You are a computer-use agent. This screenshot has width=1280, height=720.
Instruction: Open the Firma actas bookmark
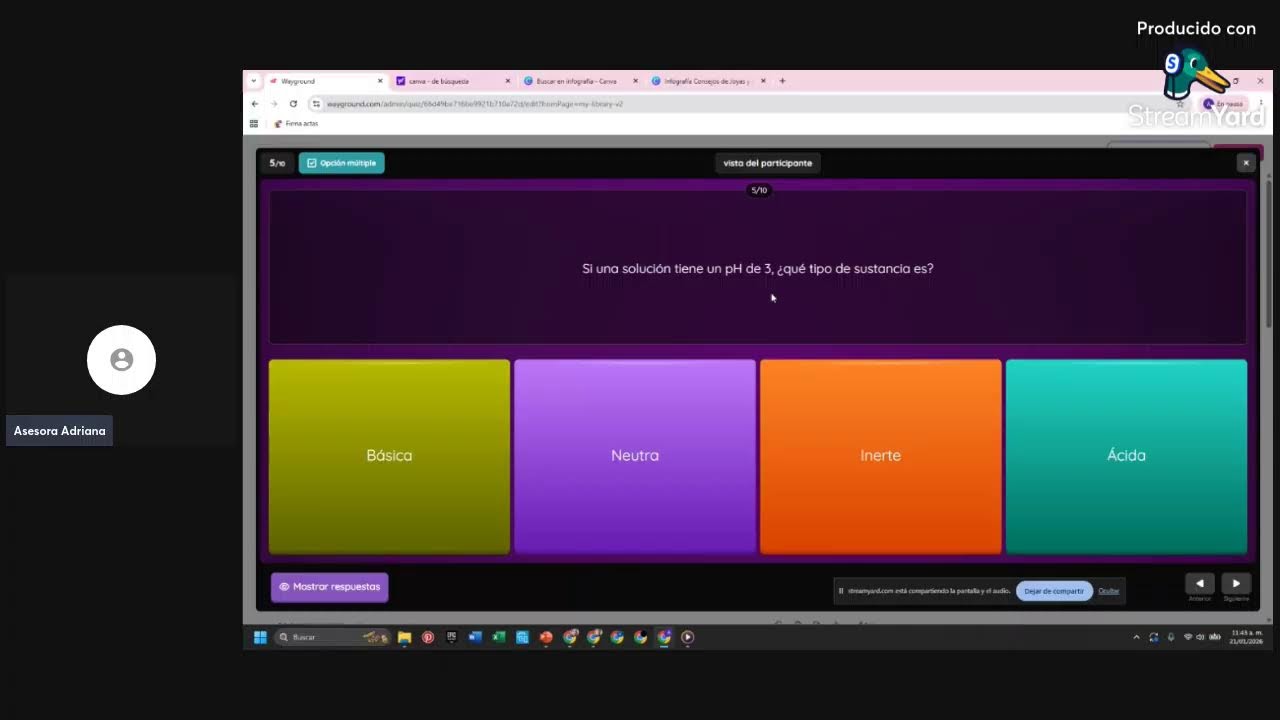coord(296,124)
